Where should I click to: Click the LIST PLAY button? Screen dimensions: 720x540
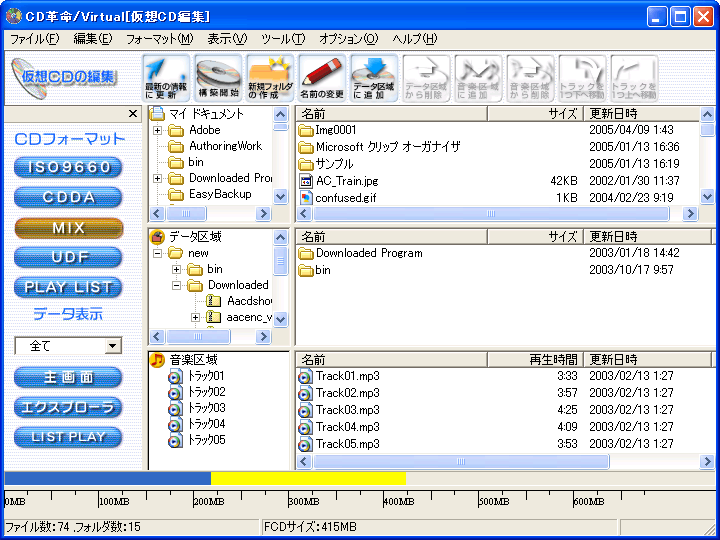click(x=68, y=437)
